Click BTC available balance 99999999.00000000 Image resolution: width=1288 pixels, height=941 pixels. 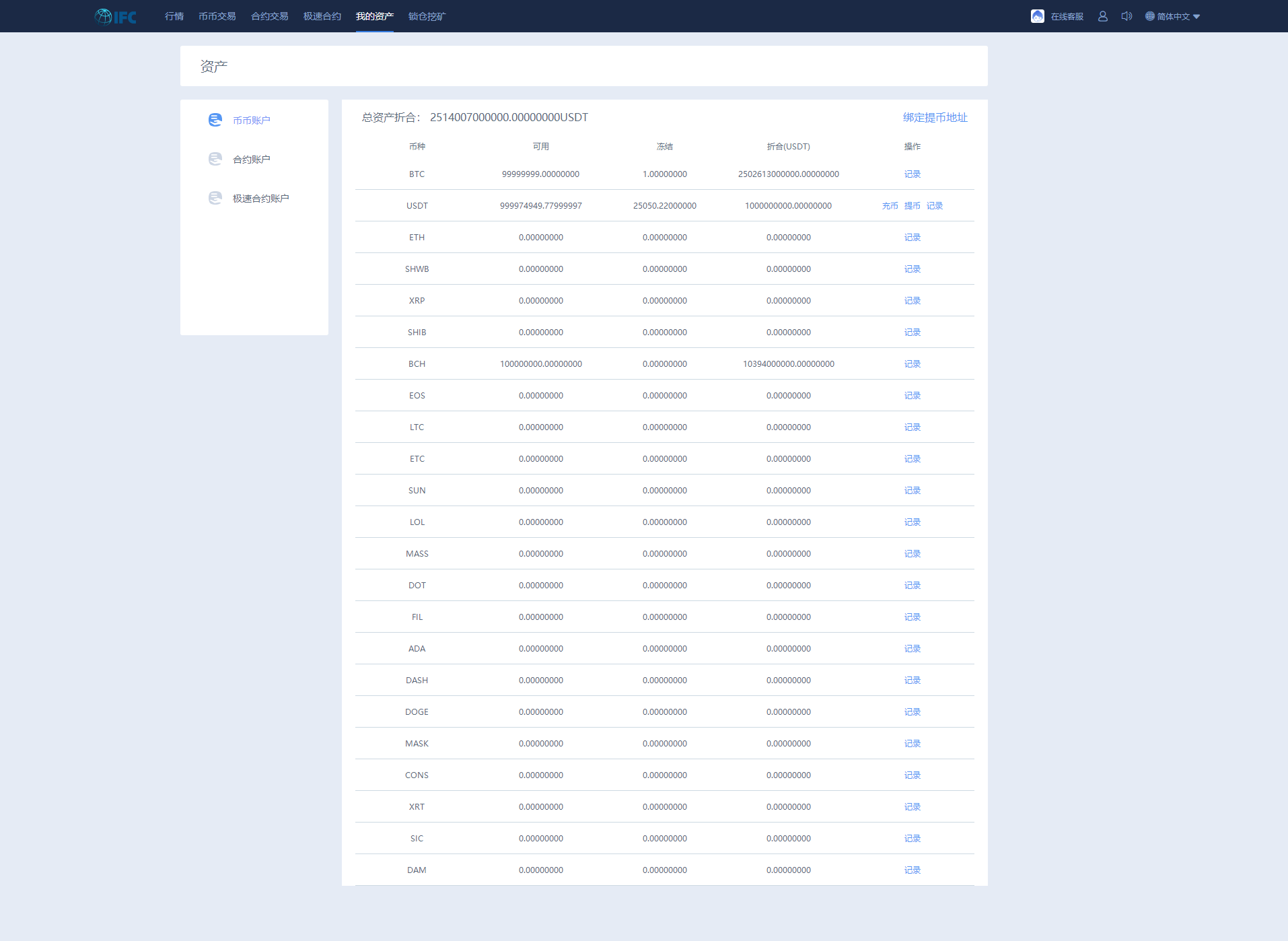pyautogui.click(x=541, y=174)
